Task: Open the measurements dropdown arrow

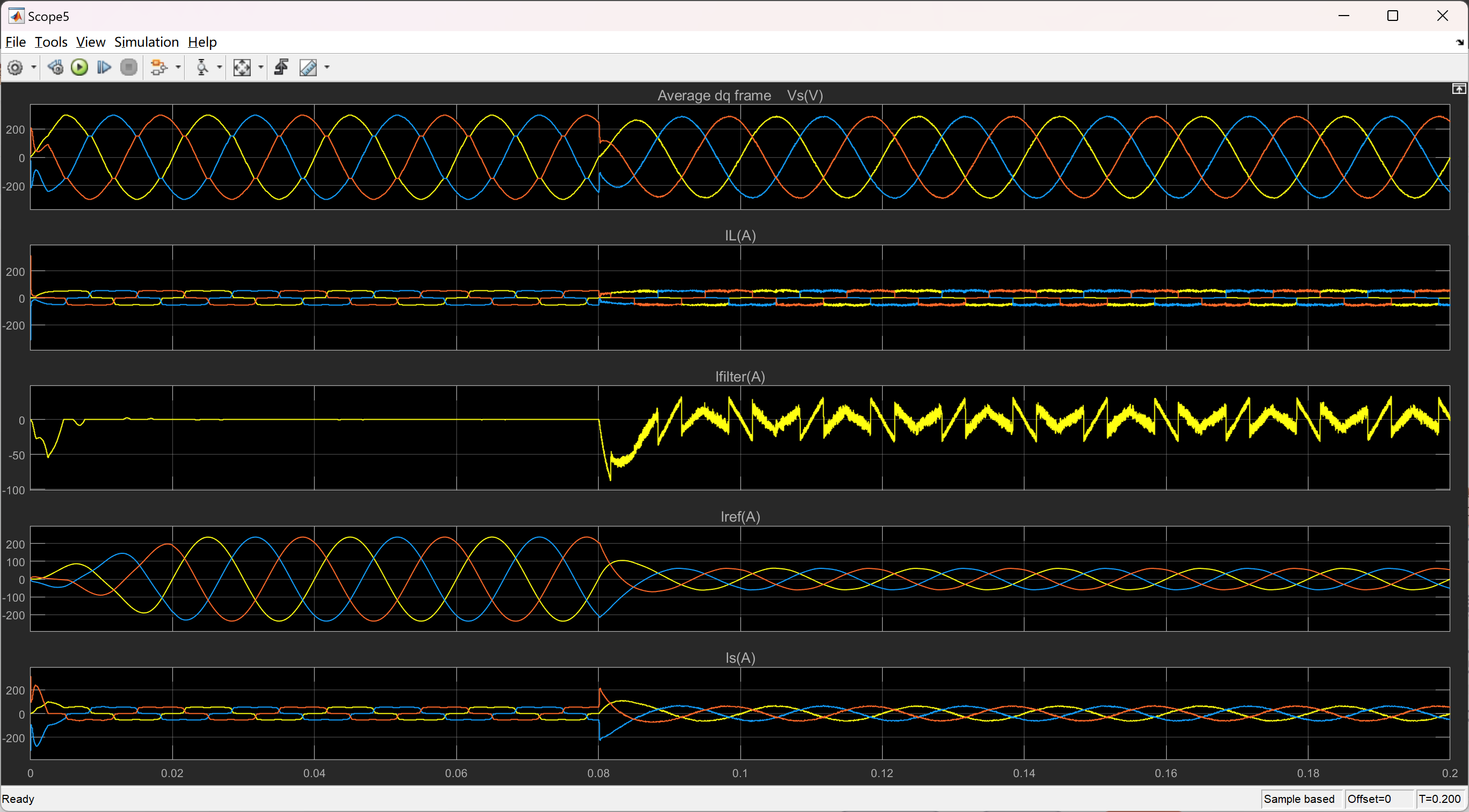Action: pyautogui.click(x=327, y=68)
